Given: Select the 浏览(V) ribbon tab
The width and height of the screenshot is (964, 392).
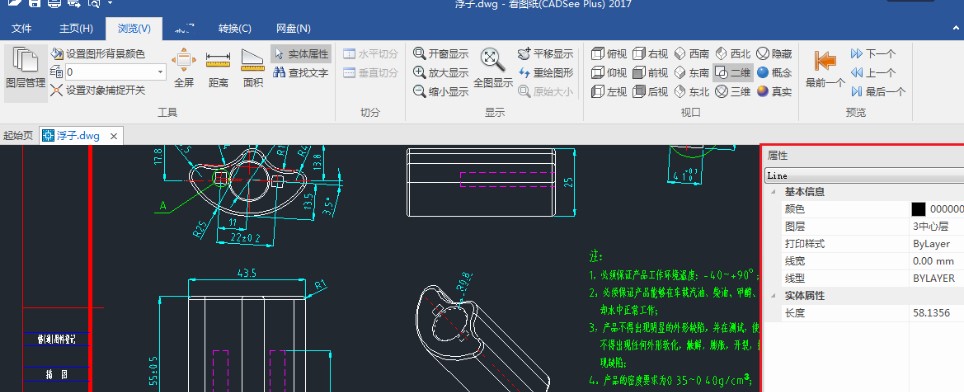Looking at the screenshot, I should (x=134, y=28).
